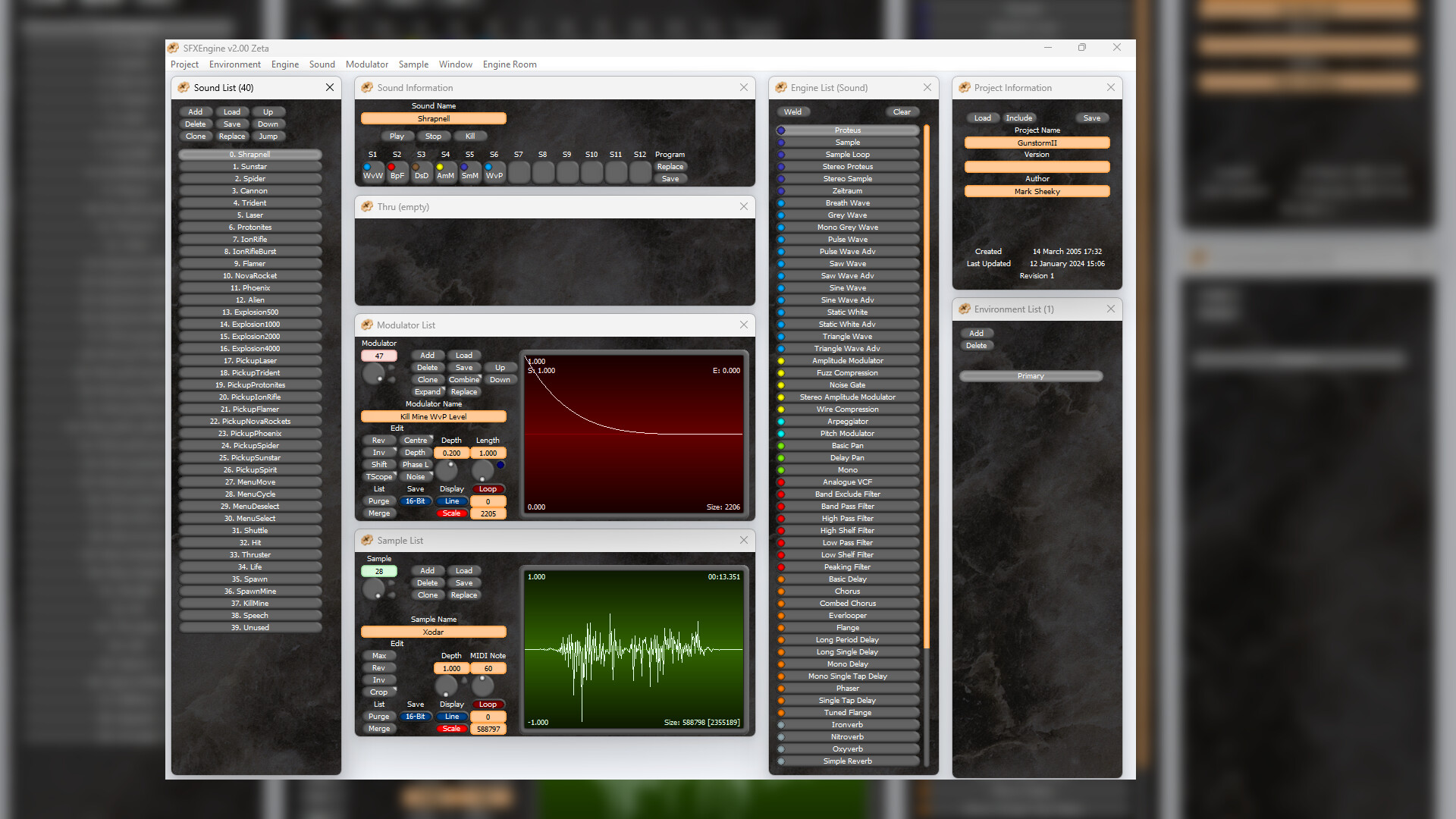
Task: Open the Engine Room menu
Action: pos(510,64)
